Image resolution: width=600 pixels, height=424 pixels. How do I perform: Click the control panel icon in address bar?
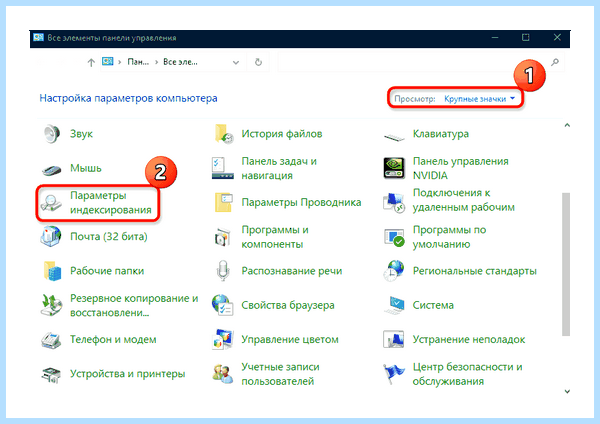click(108, 61)
